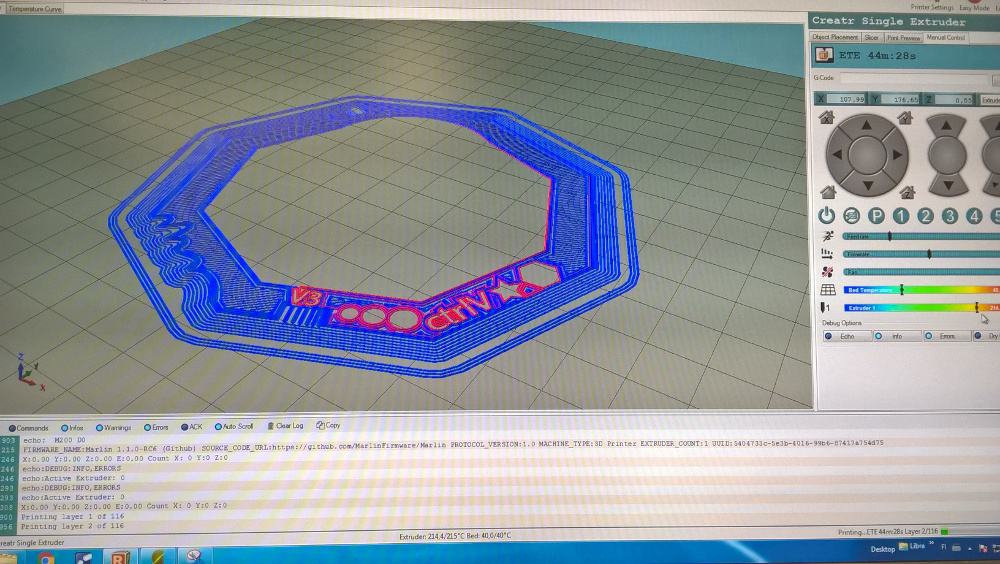The image size is (1000, 564).
Task: Click the stop motors icon
Action: [851, 216]
